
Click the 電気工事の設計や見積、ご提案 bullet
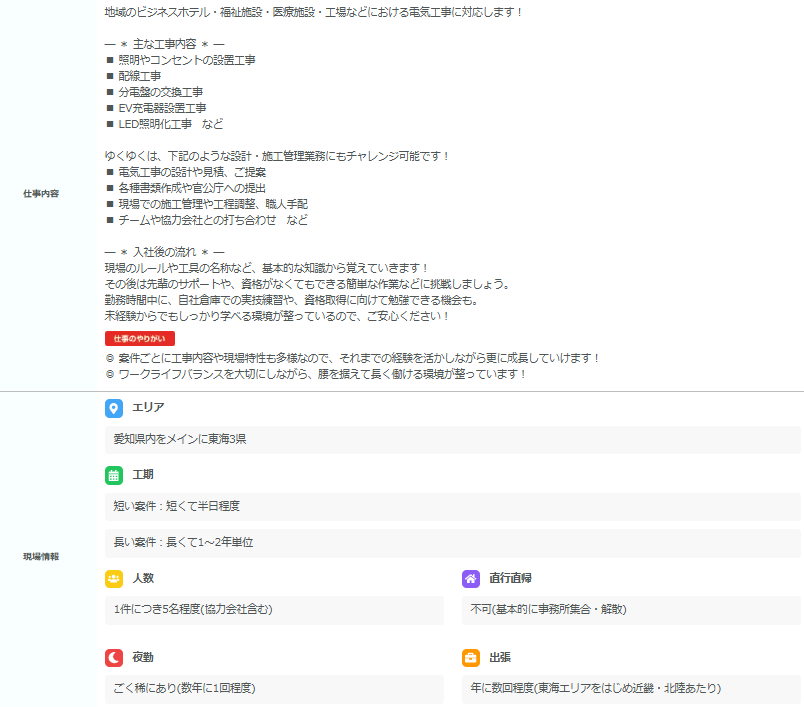tap(186, 172)
